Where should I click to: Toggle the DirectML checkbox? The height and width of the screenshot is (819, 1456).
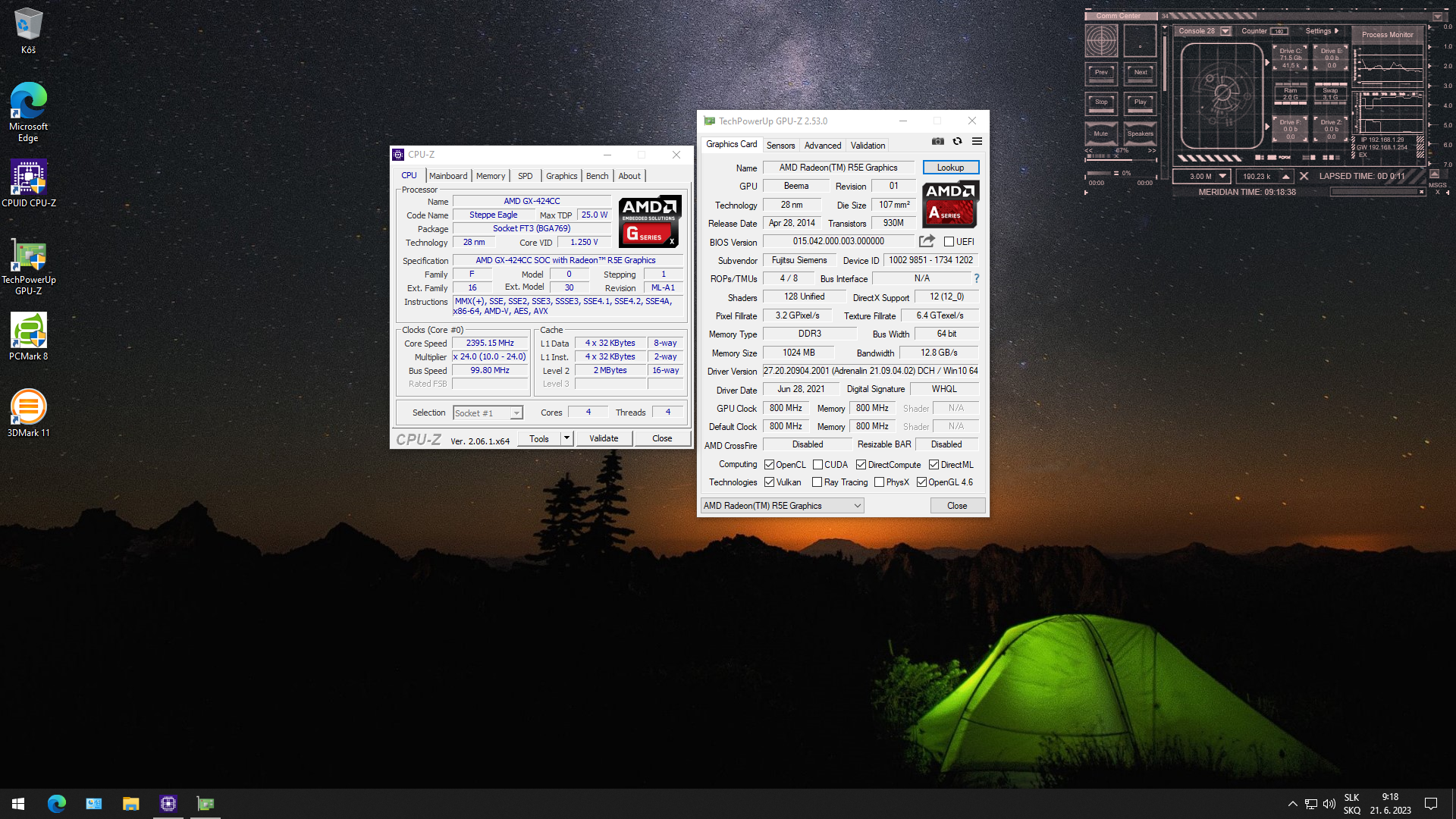coord(934,465)
